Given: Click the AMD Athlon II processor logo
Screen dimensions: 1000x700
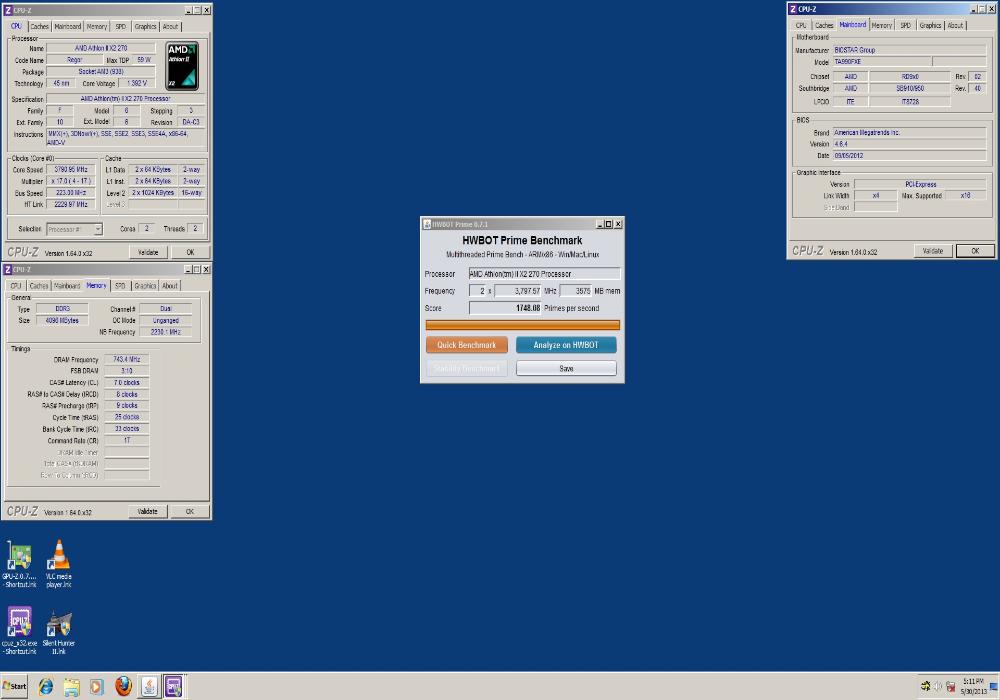Looking at the screenshot, I should 182,66.
